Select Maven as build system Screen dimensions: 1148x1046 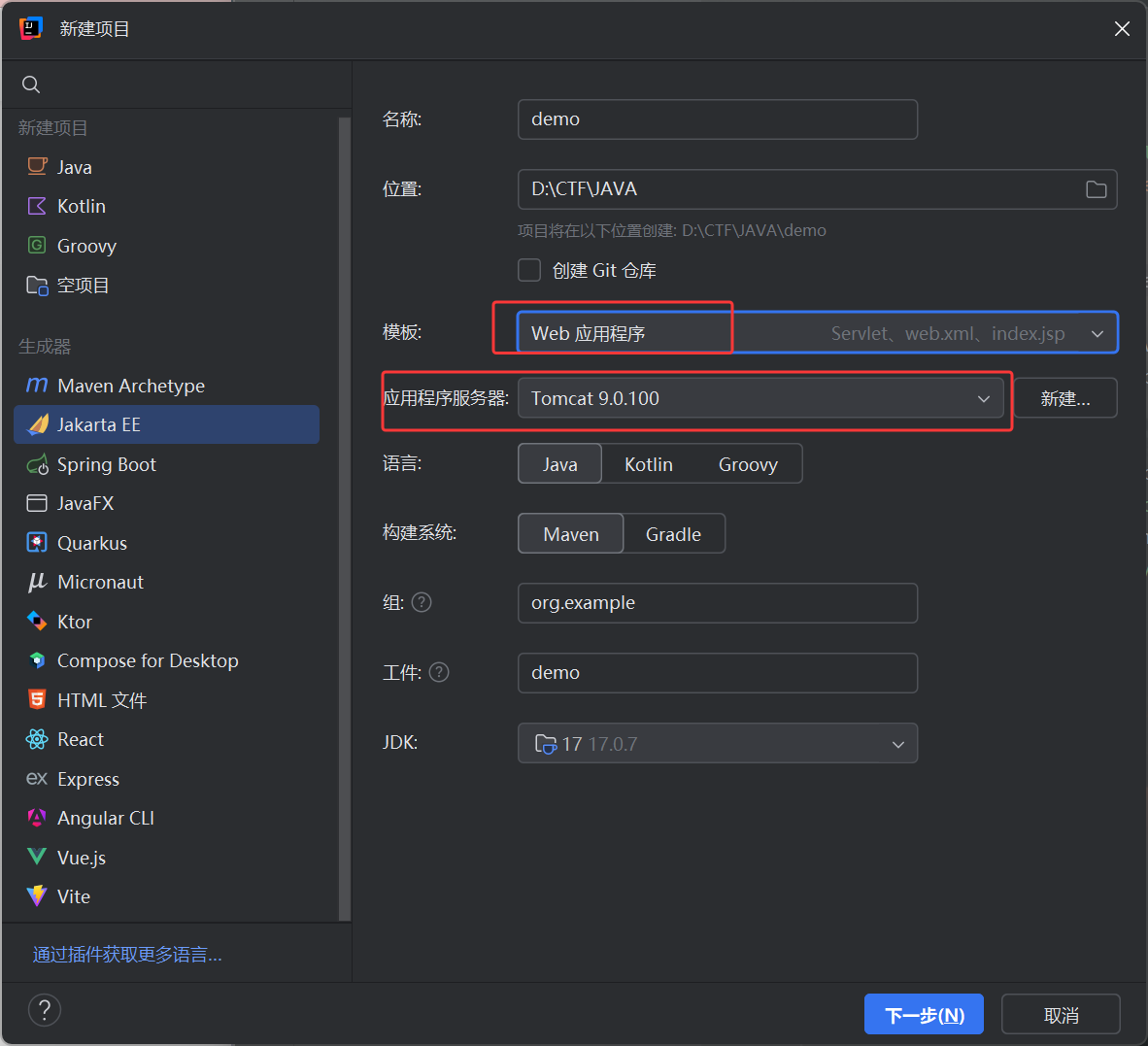click(x=571, y=533)
